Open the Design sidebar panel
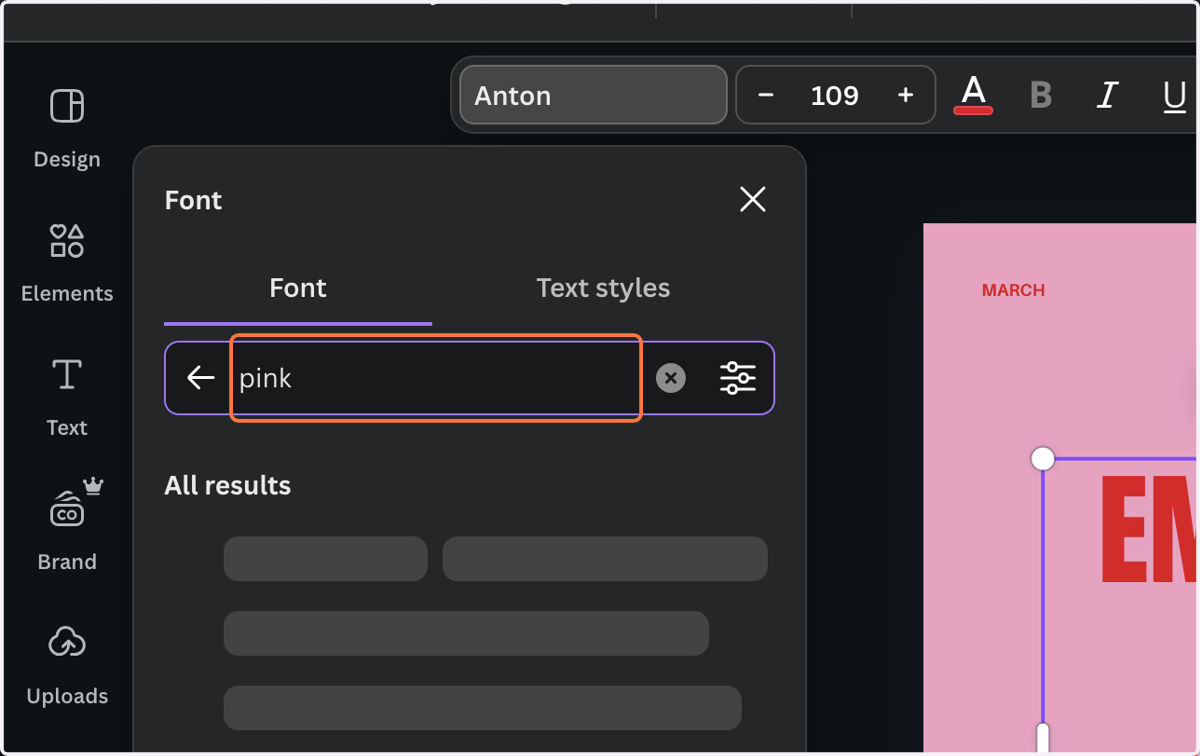The image size is (1200, 756). tap(67, 129)
